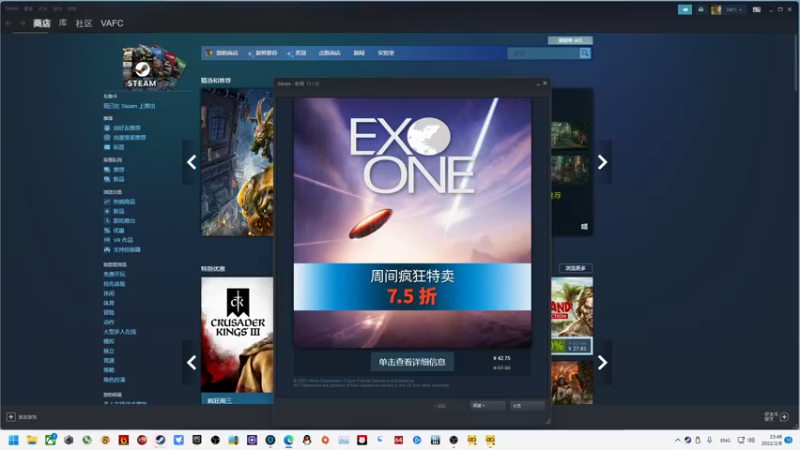Open 免费开玩 genre link
Image resolution: width=800 pixels, height=450 pixels.
pyautogui.click(x=114, y=274)
